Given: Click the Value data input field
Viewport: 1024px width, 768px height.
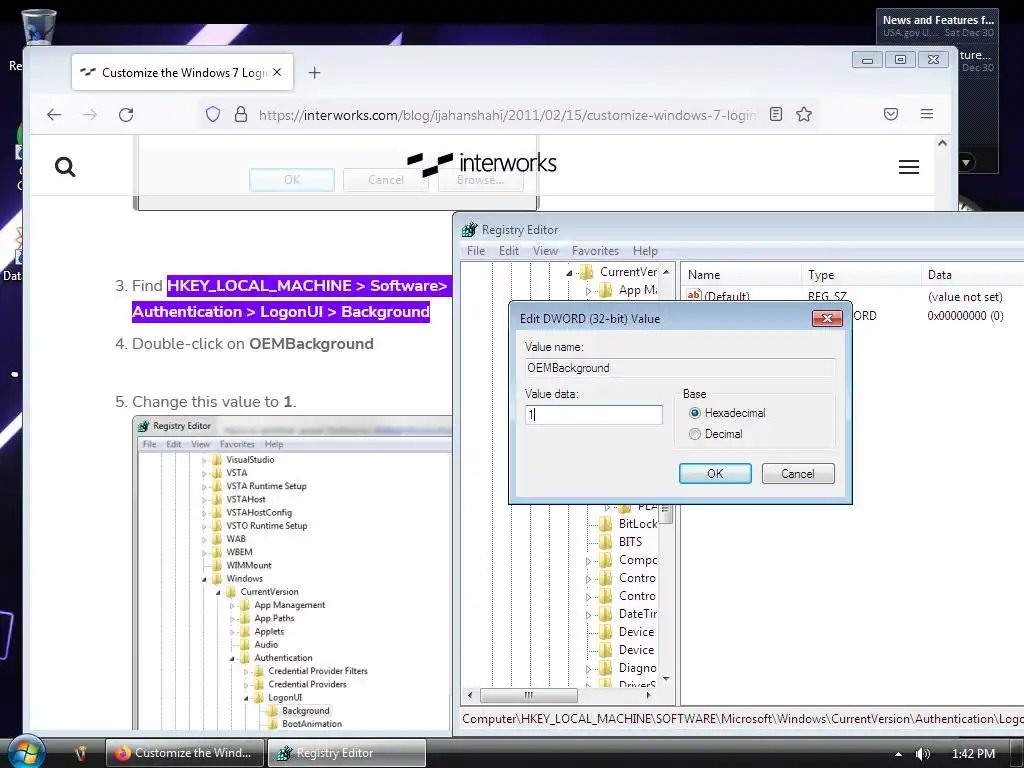Looking at the screenshot, I should (594, 415).
